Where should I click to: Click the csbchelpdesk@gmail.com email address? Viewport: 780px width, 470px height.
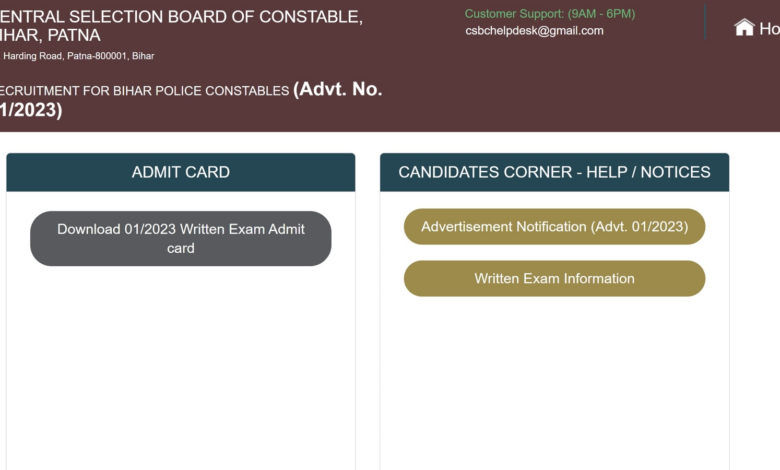click(x=534, y=31)
